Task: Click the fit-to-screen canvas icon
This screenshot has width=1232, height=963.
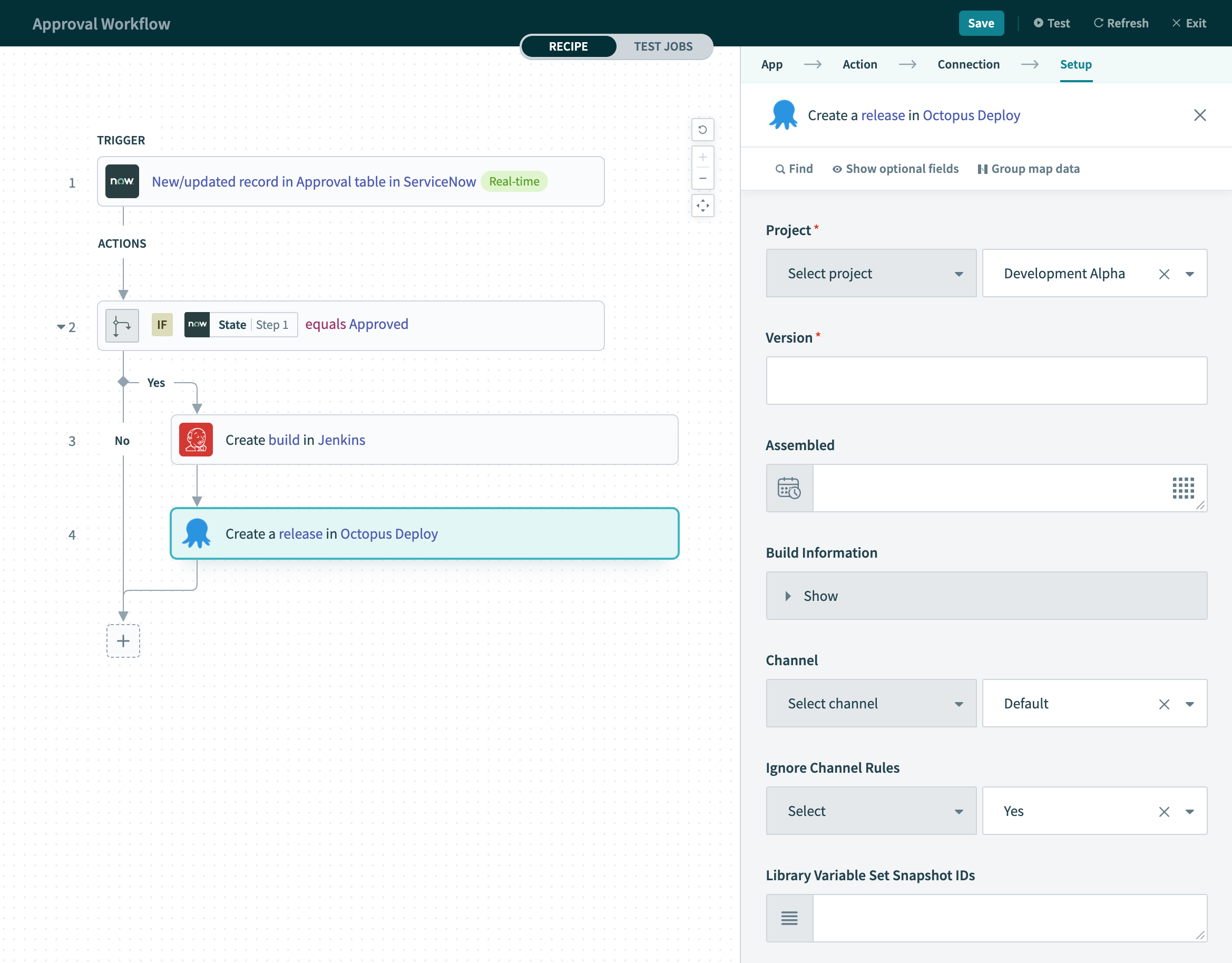Action: 702,206
